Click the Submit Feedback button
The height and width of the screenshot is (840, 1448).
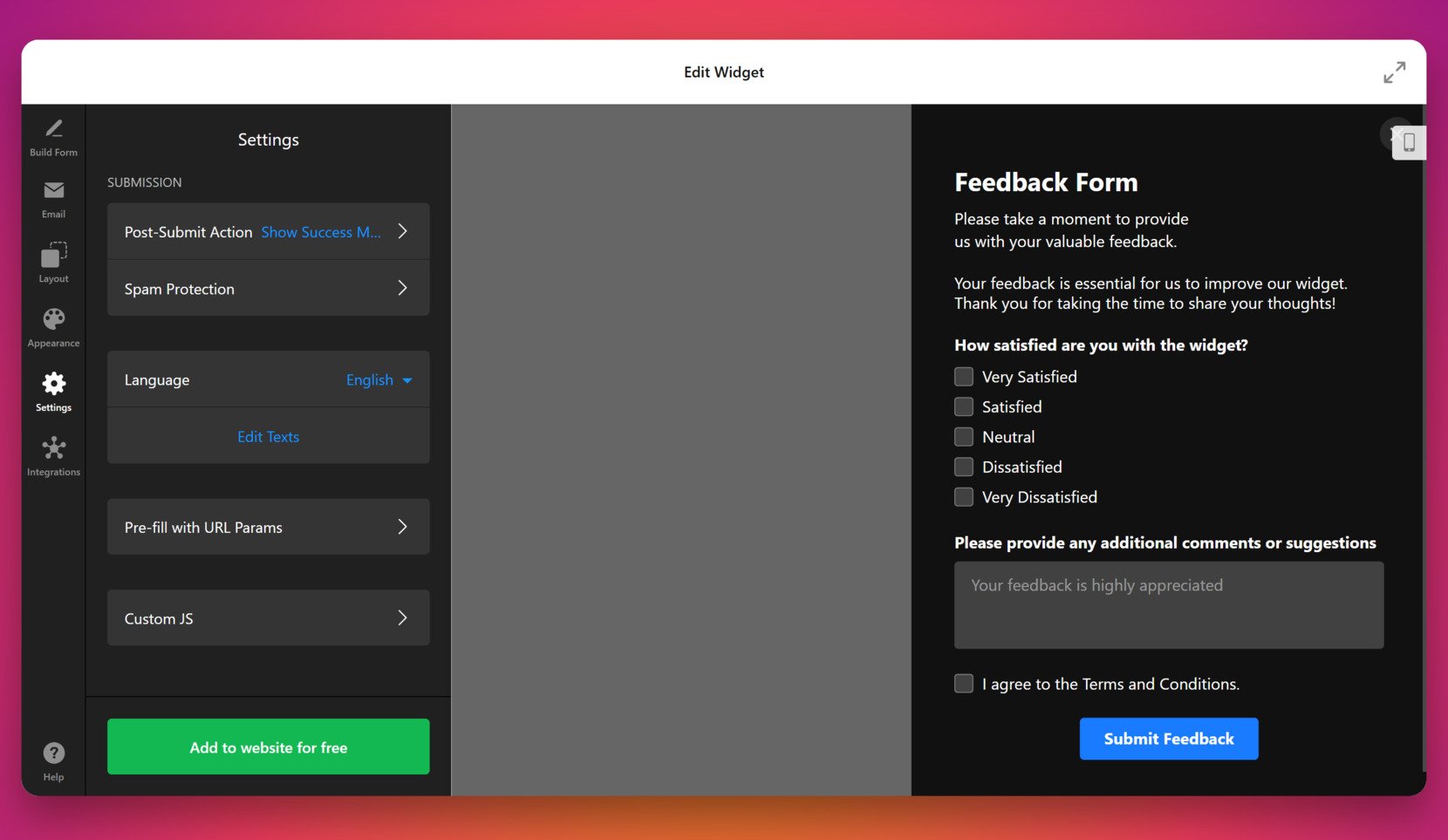pos(1169,739)
